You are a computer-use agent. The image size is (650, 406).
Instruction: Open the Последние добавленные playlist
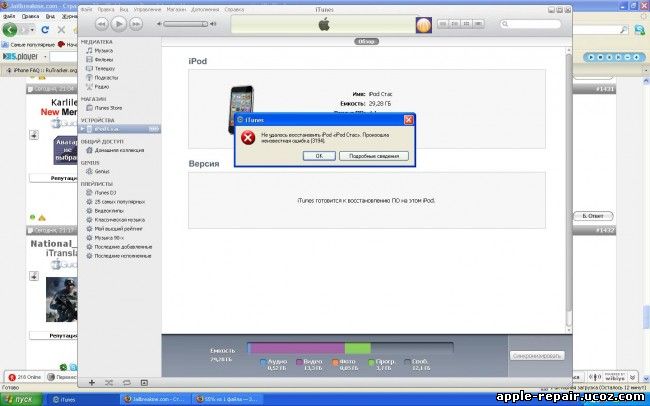[119, 247]
